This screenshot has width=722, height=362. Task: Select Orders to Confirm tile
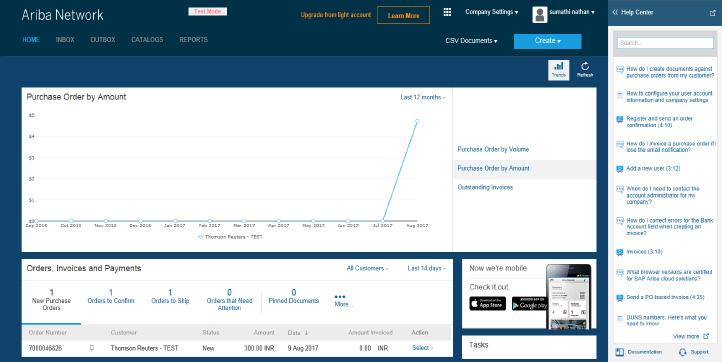[111, 297]
